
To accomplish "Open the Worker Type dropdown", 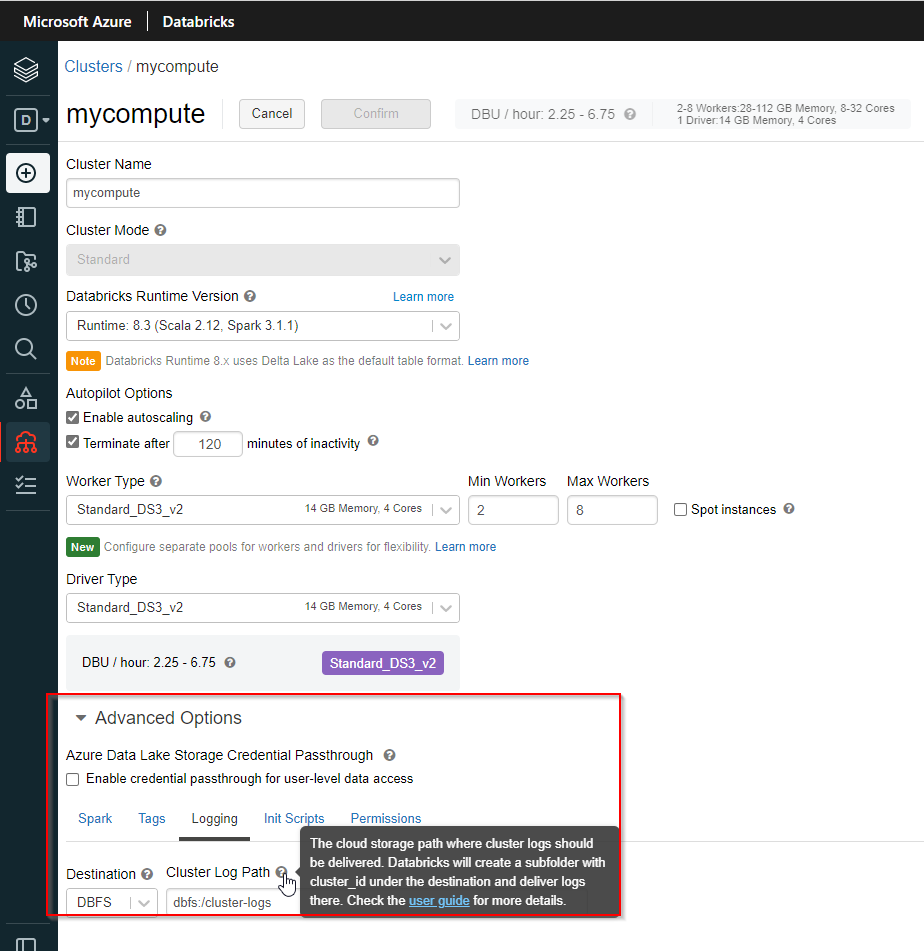I will (263, 509).
